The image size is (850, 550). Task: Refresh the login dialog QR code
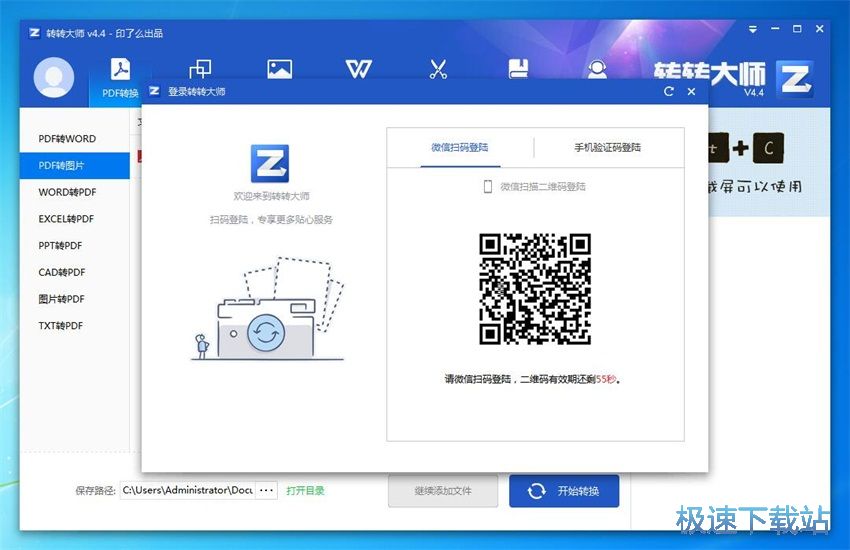(x=669, y=92)
